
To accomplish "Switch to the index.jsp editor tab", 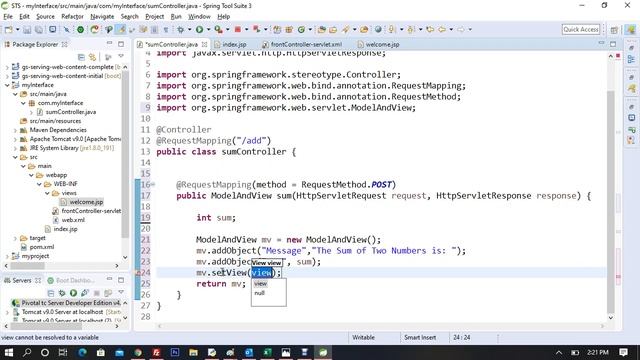I will (x=231, y=44).
